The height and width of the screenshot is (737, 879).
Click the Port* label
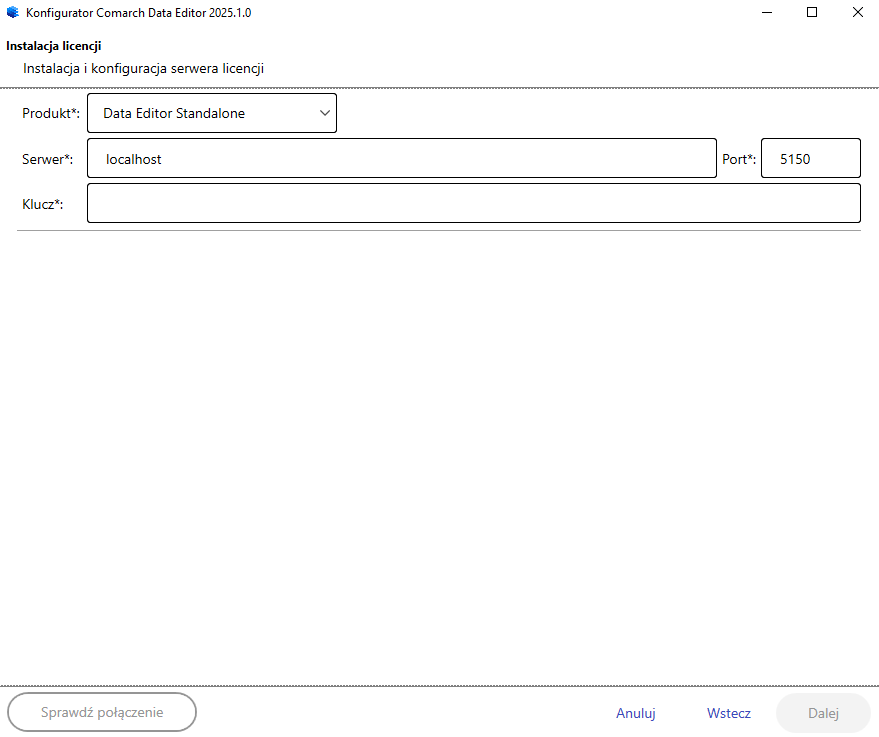pyautogui.click(x=739, y=159)
